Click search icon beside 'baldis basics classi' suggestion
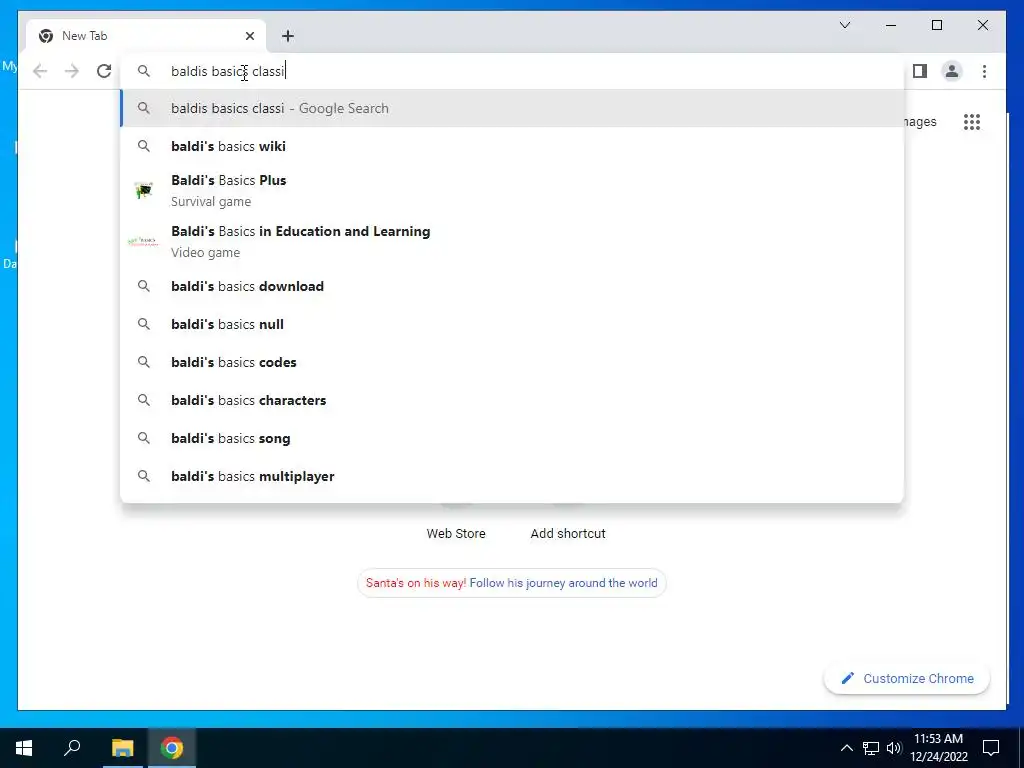This screenshot has height=768, width=1024. [x=144, y=108]
